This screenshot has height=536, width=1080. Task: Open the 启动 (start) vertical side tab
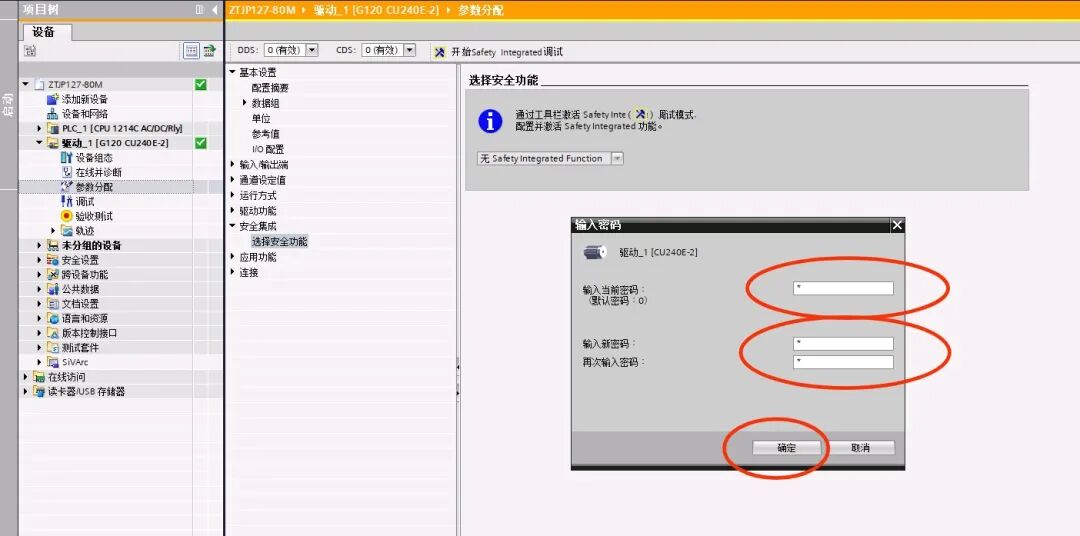pyautogui.click(x=8, y=103)
